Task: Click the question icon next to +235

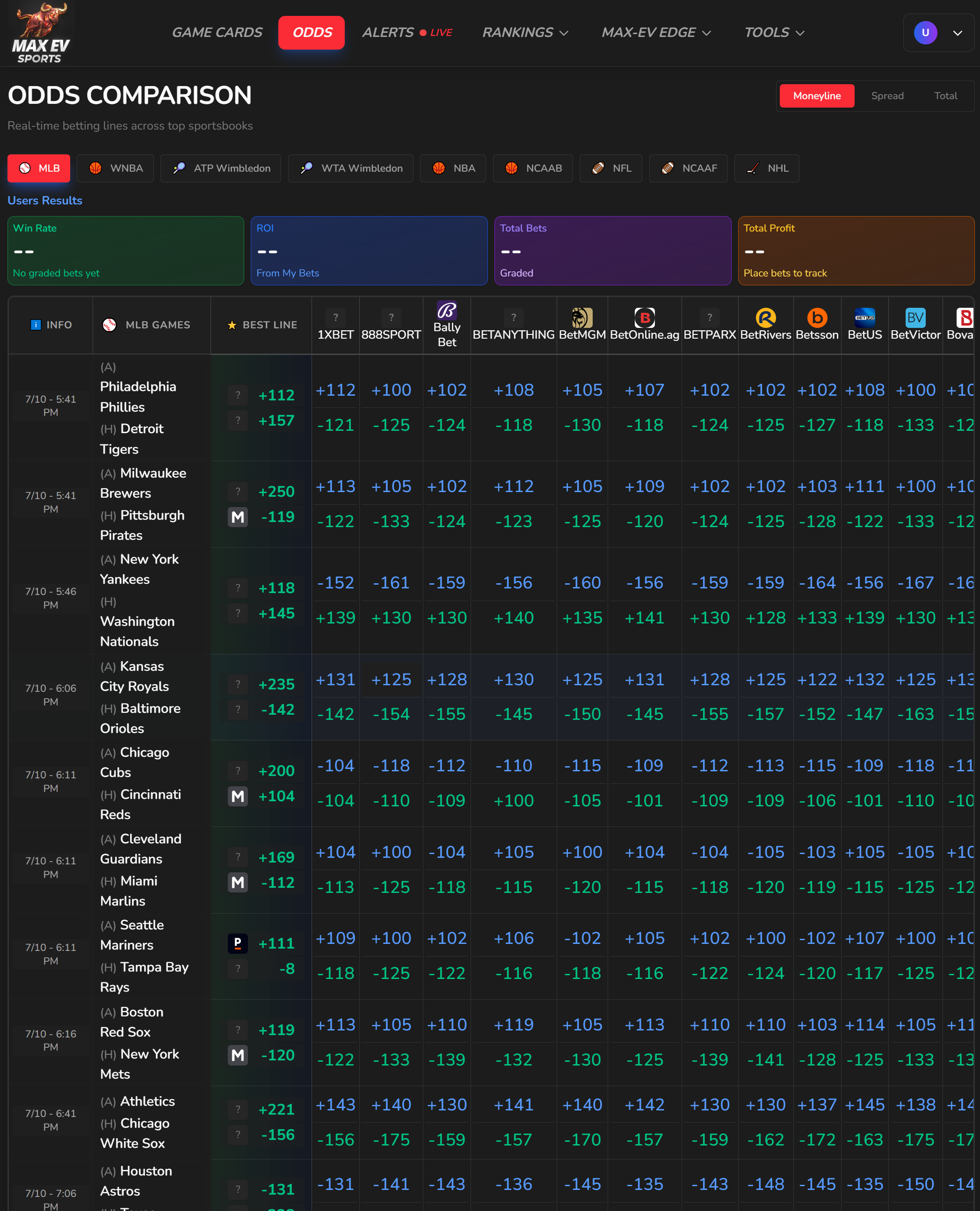Action: 238,684
